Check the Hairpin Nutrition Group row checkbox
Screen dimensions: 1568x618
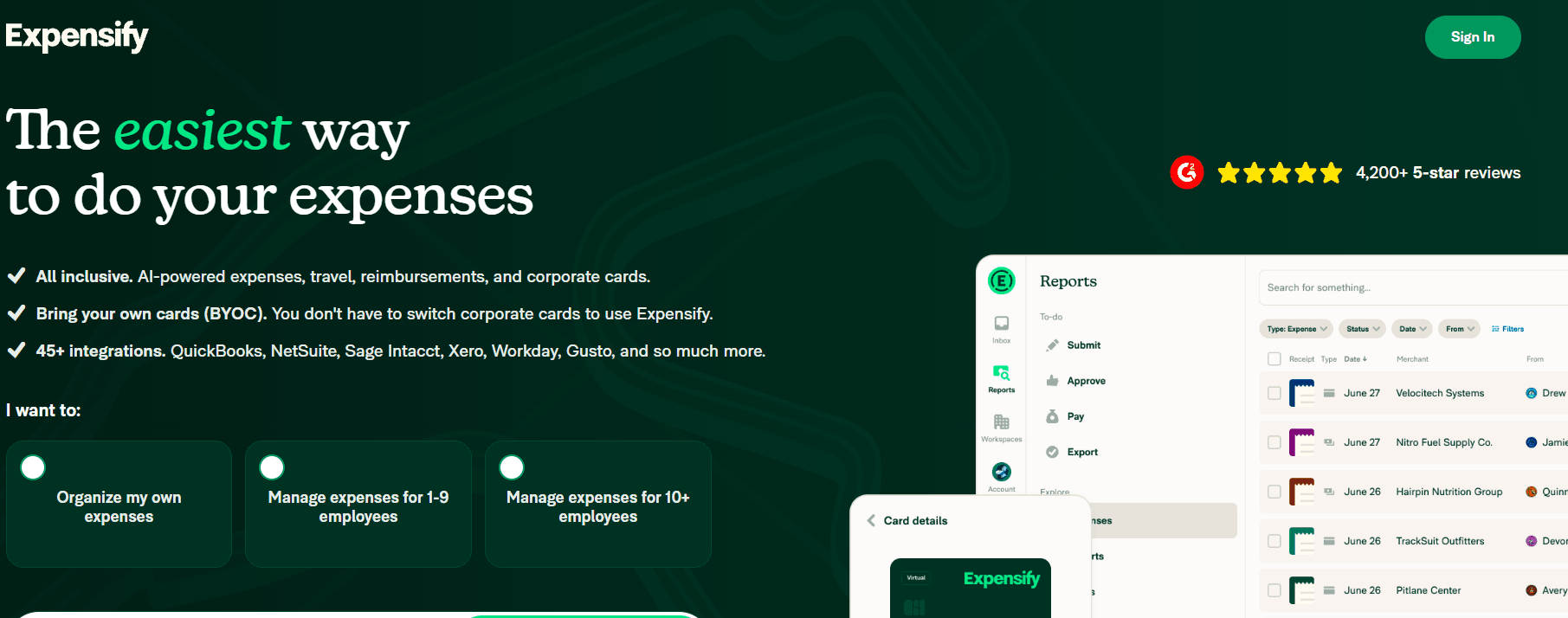coord(1274,492)
